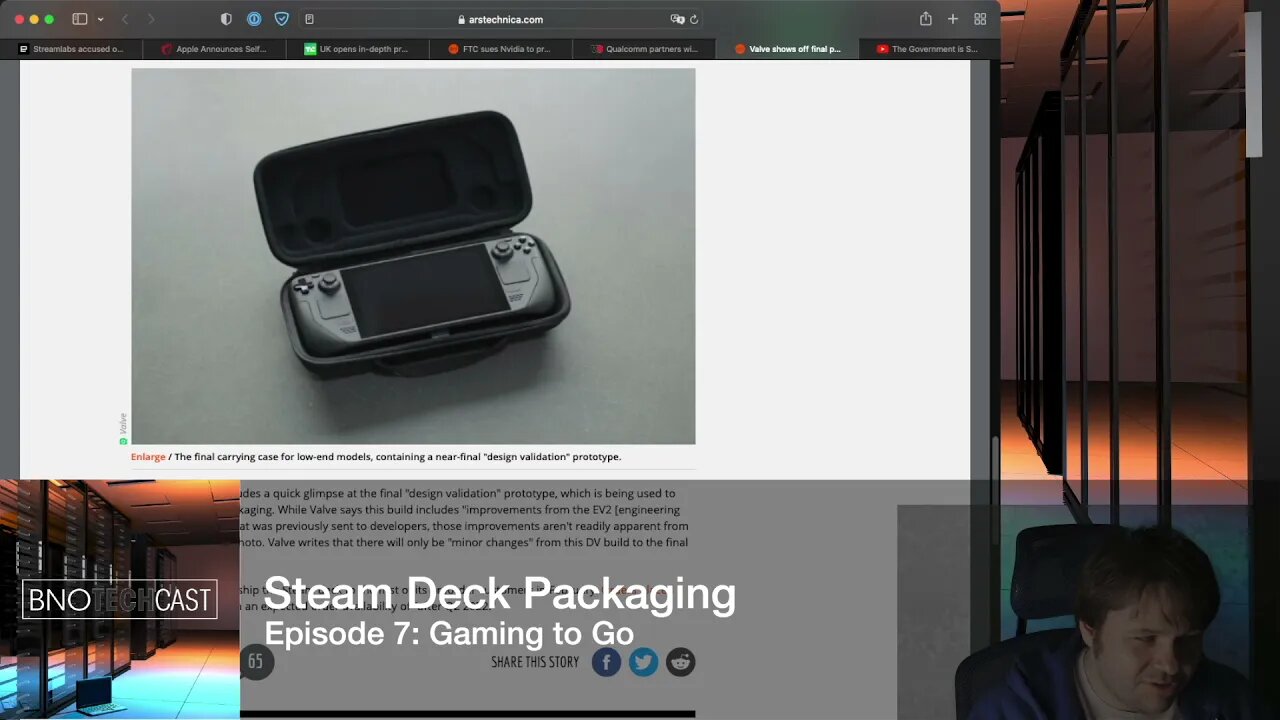Switch to Qualcomm partners tab

click(644, 48)
